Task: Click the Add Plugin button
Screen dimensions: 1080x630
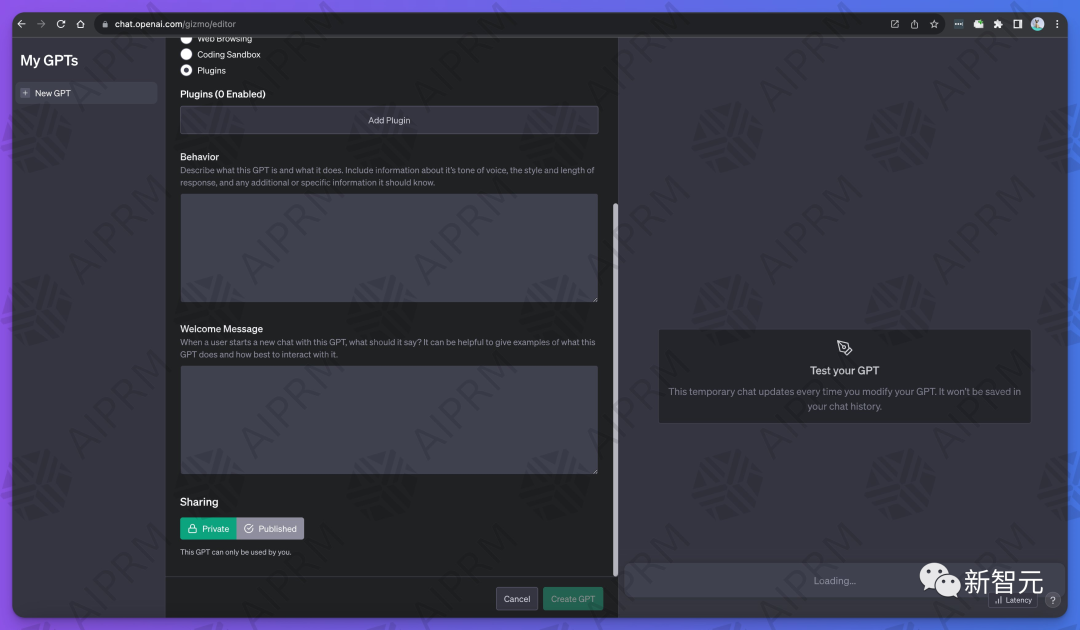Action: (389, 120)
